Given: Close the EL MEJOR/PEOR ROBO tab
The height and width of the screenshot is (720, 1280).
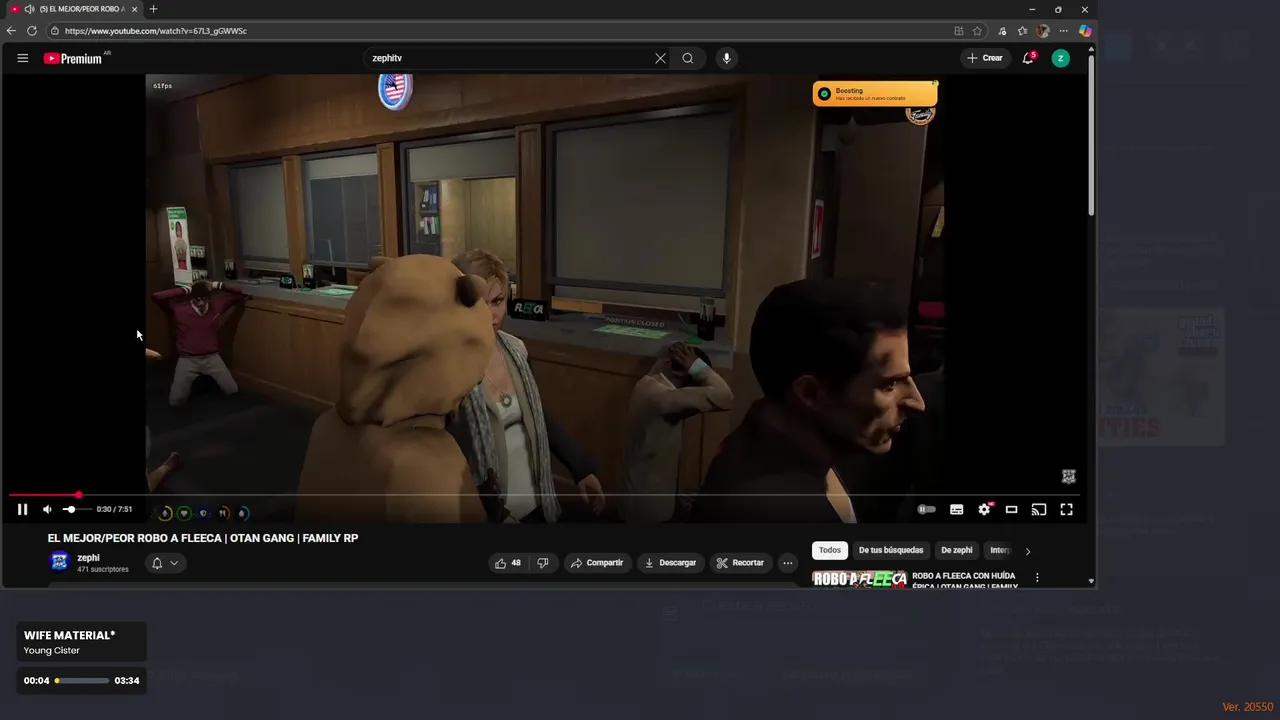Looking at the screenshot, I should tap(134, 9).
